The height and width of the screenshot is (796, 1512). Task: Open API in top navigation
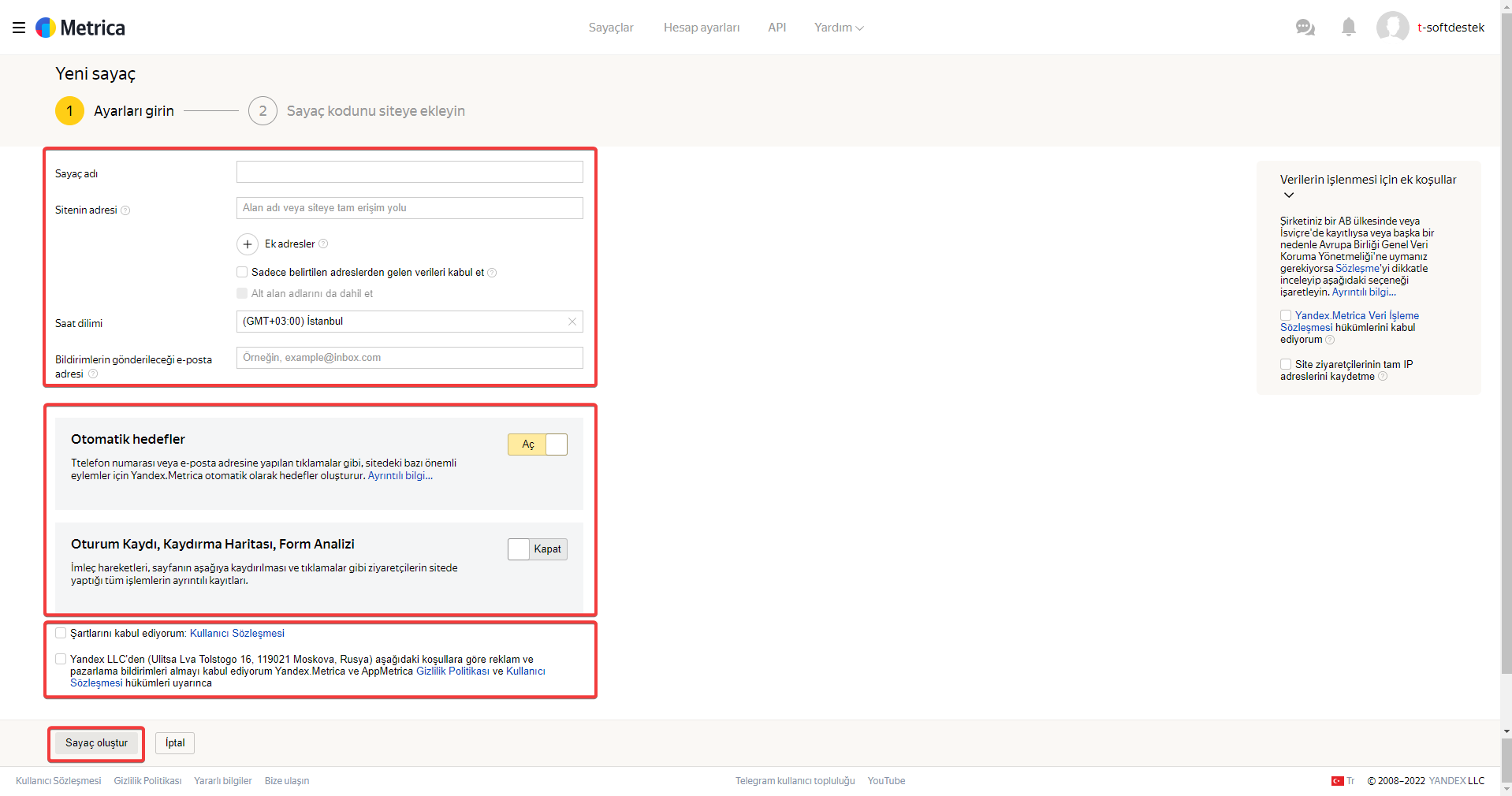pyautogui.click(x=777, y=28)
